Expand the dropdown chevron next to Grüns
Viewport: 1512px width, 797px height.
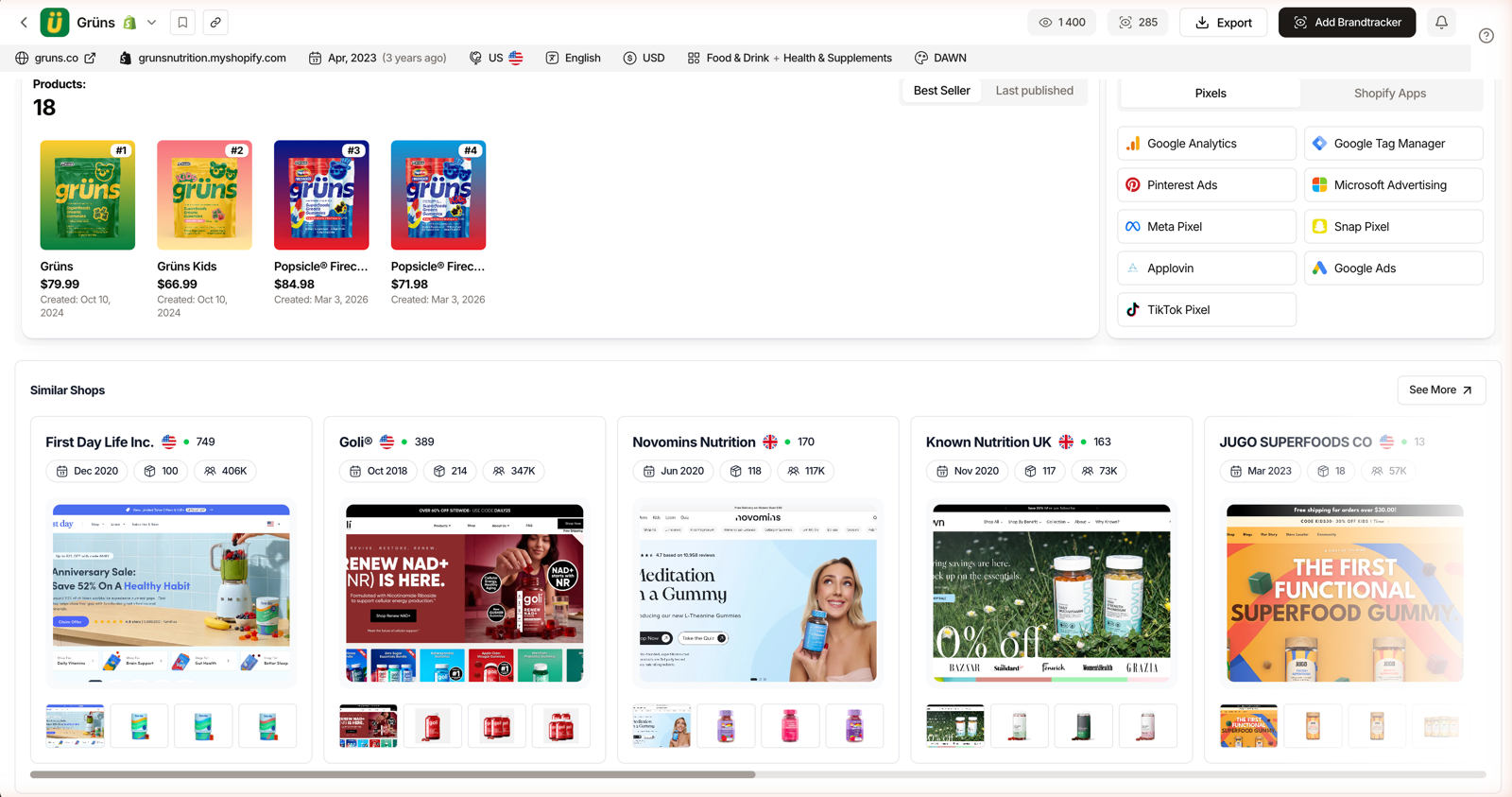pos(151,23)
